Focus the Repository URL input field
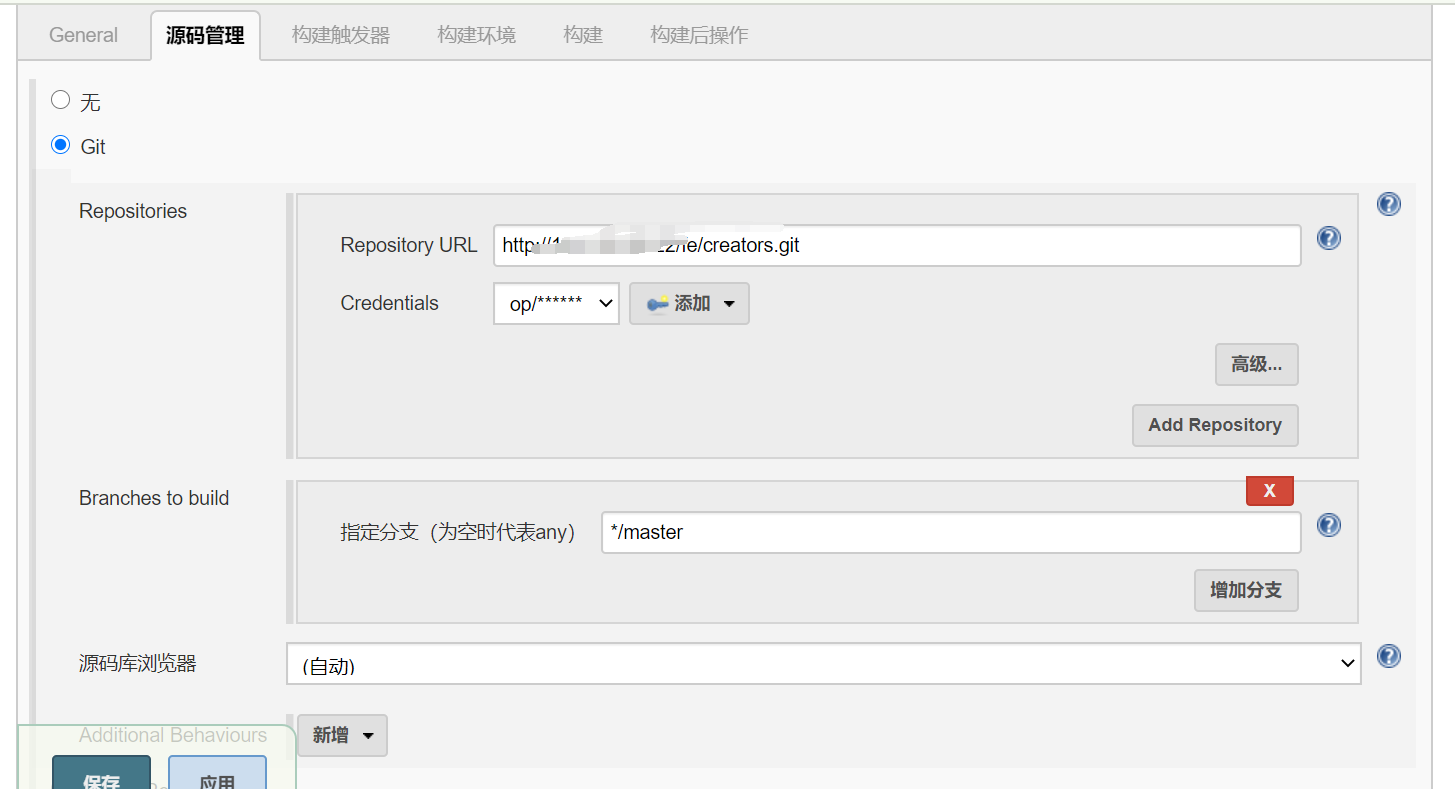The height and width of the screenshot is (789, 1455). point(897,245)
